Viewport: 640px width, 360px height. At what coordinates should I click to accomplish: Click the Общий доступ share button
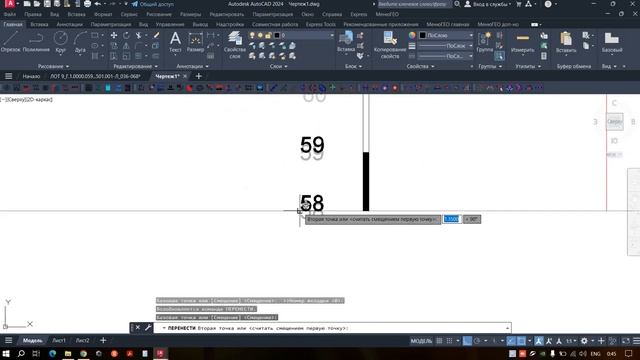pos(153,4)
